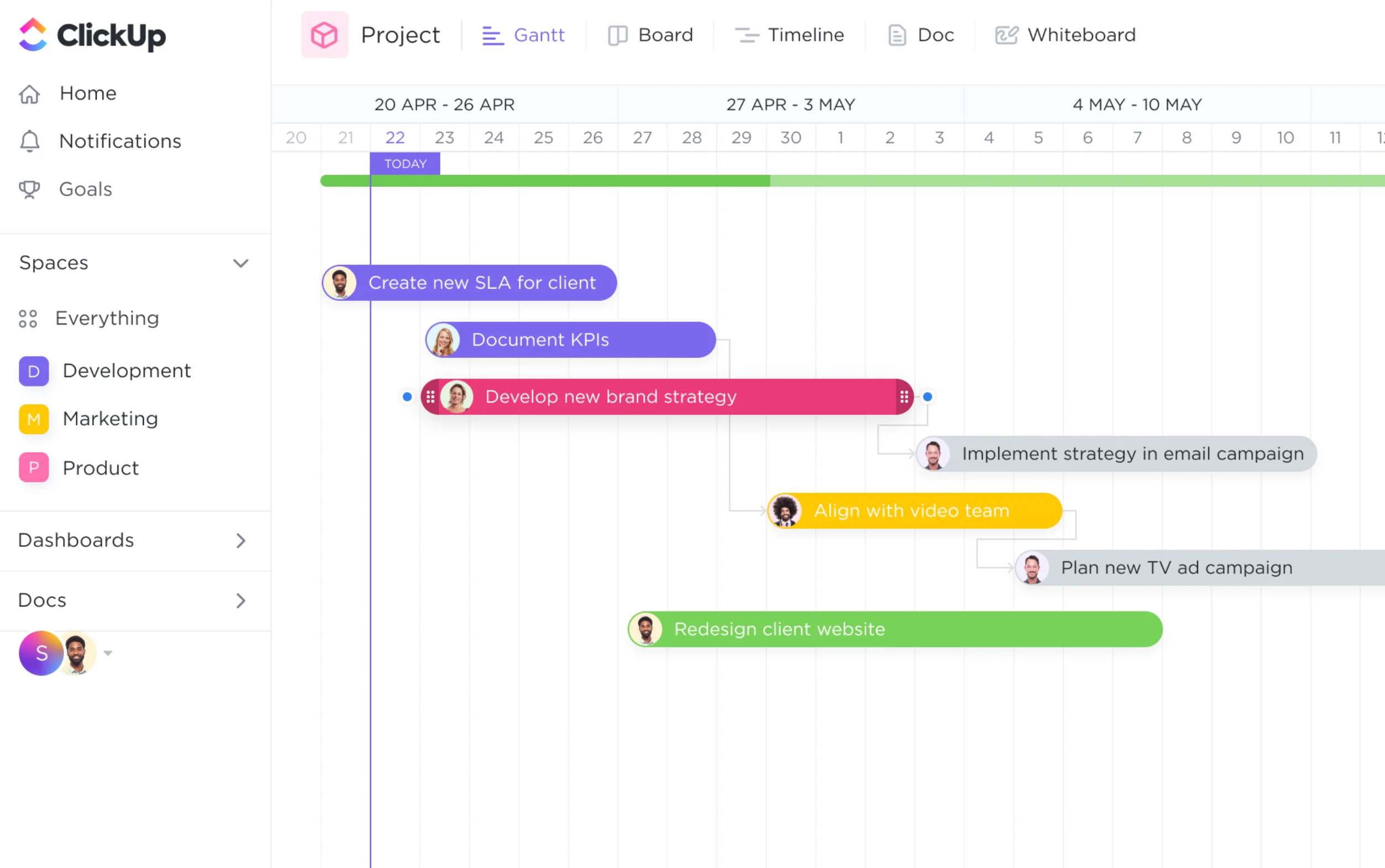1385x868 pixels.
Task: Switch to the Board tab
Action: (x=650, y=35)
